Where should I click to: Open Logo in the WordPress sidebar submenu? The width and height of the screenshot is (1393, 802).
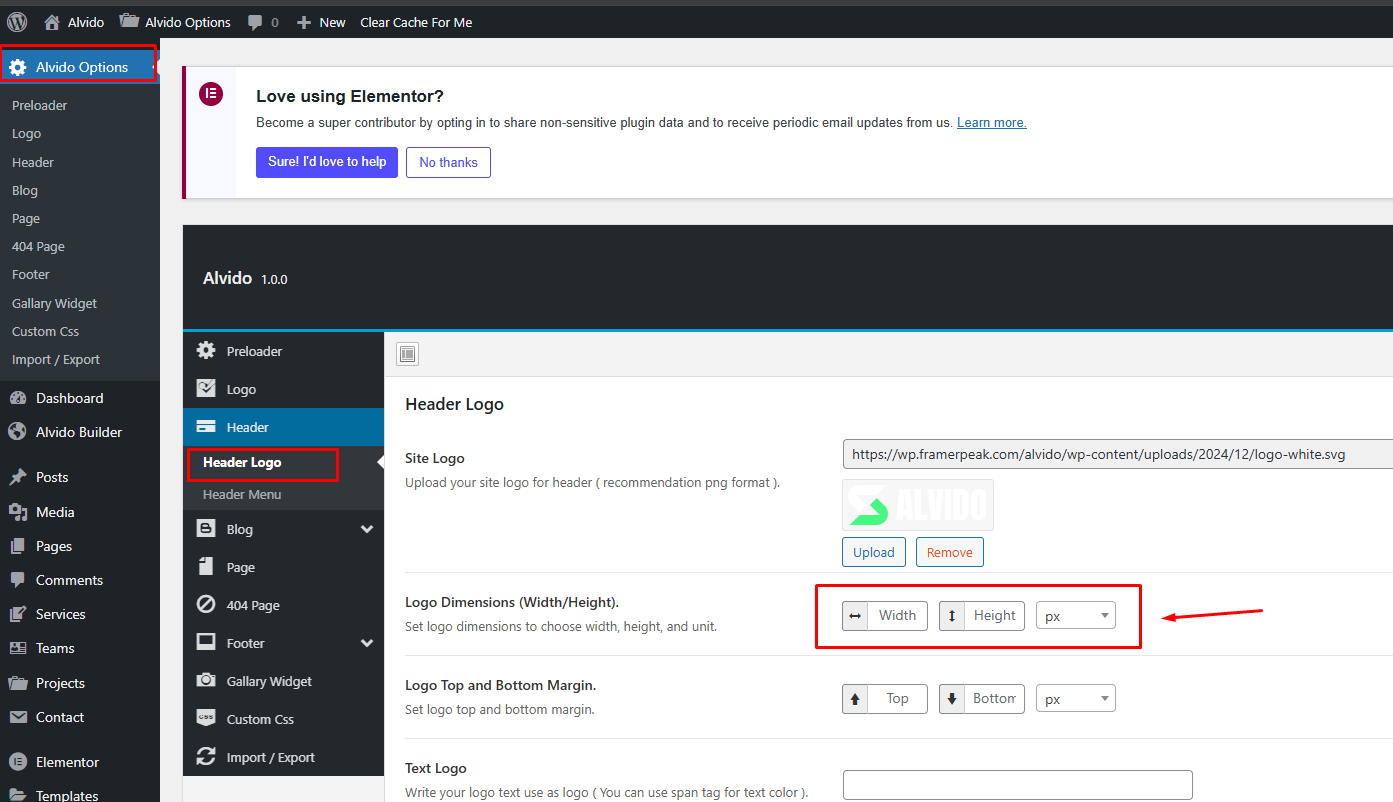coord(27,133)
